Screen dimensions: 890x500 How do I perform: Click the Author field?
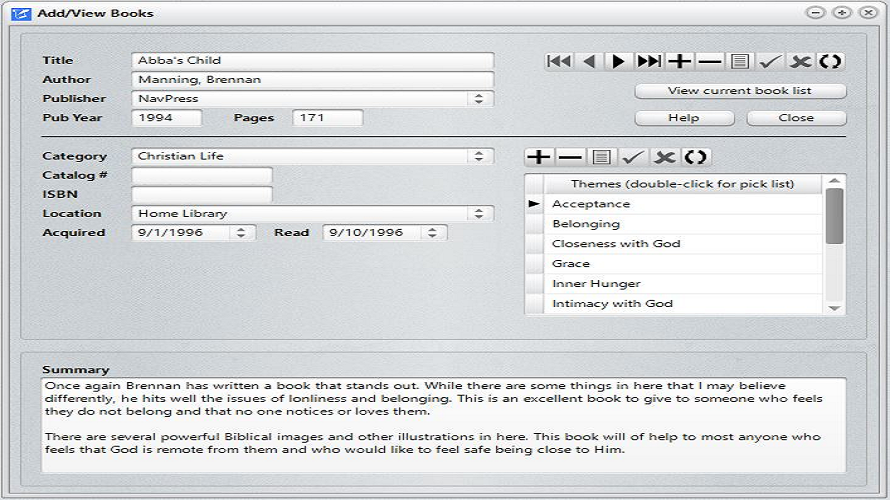(x=313, y=79)
